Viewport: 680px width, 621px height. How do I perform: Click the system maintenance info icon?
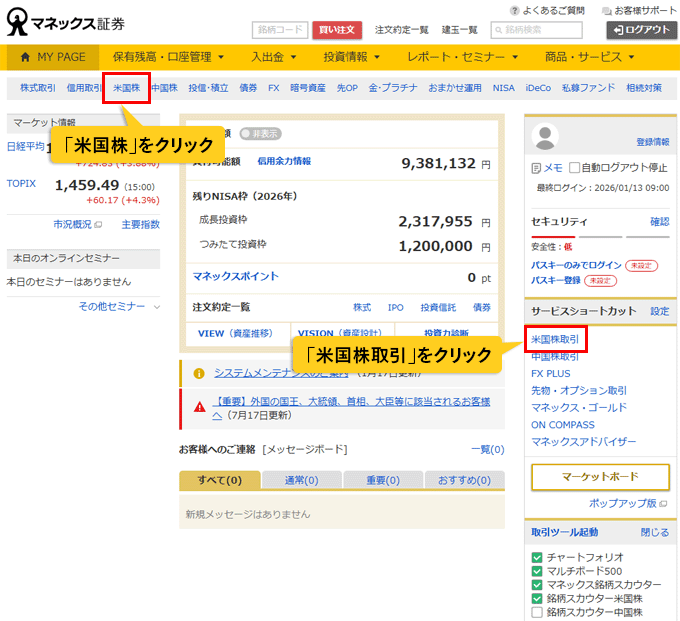198,373
